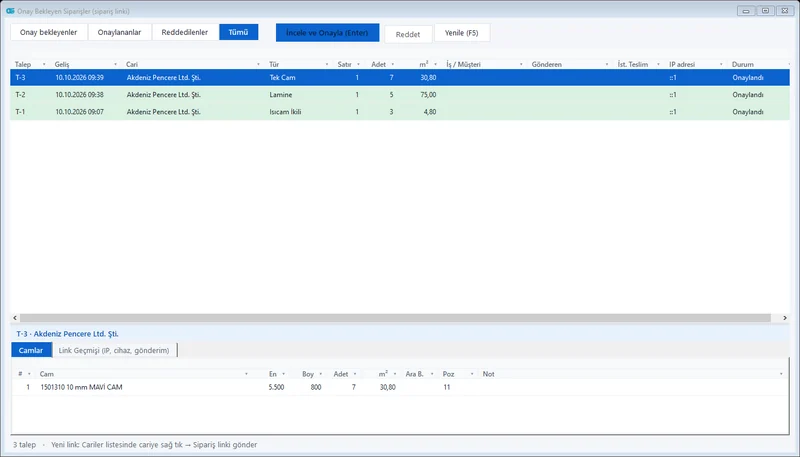800x457 pixels.
Task: Select the T-2 request row
Action: pyautogui.click(x=400, y=94)
